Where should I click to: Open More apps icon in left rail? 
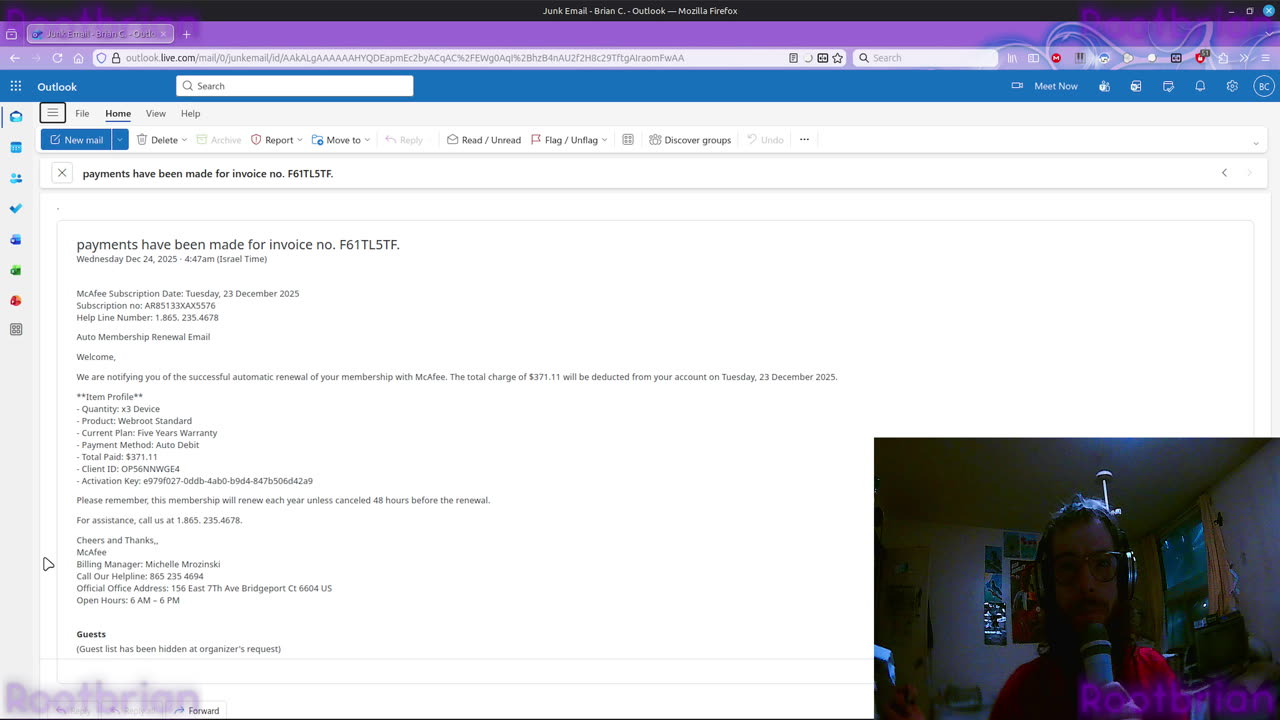(x=16, y=329)
